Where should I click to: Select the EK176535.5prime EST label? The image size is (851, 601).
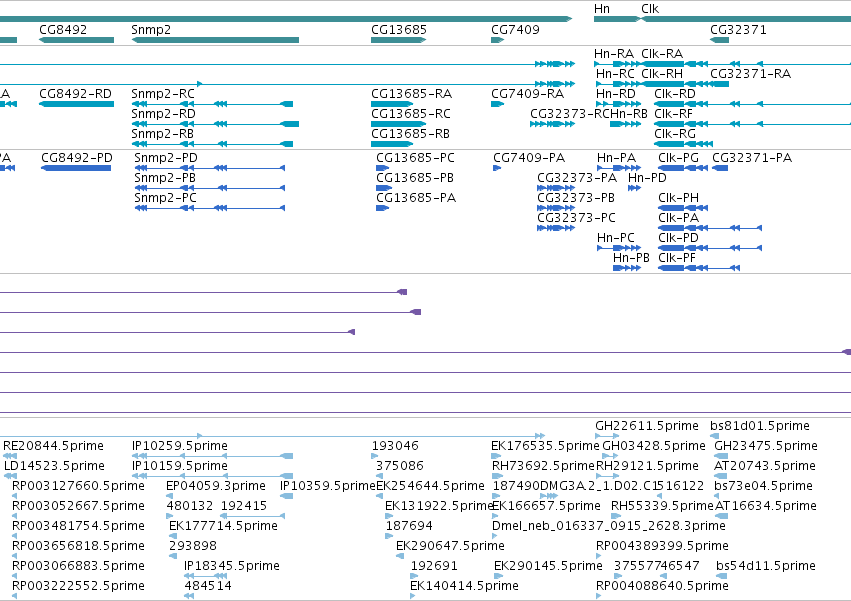coord(545,446)
